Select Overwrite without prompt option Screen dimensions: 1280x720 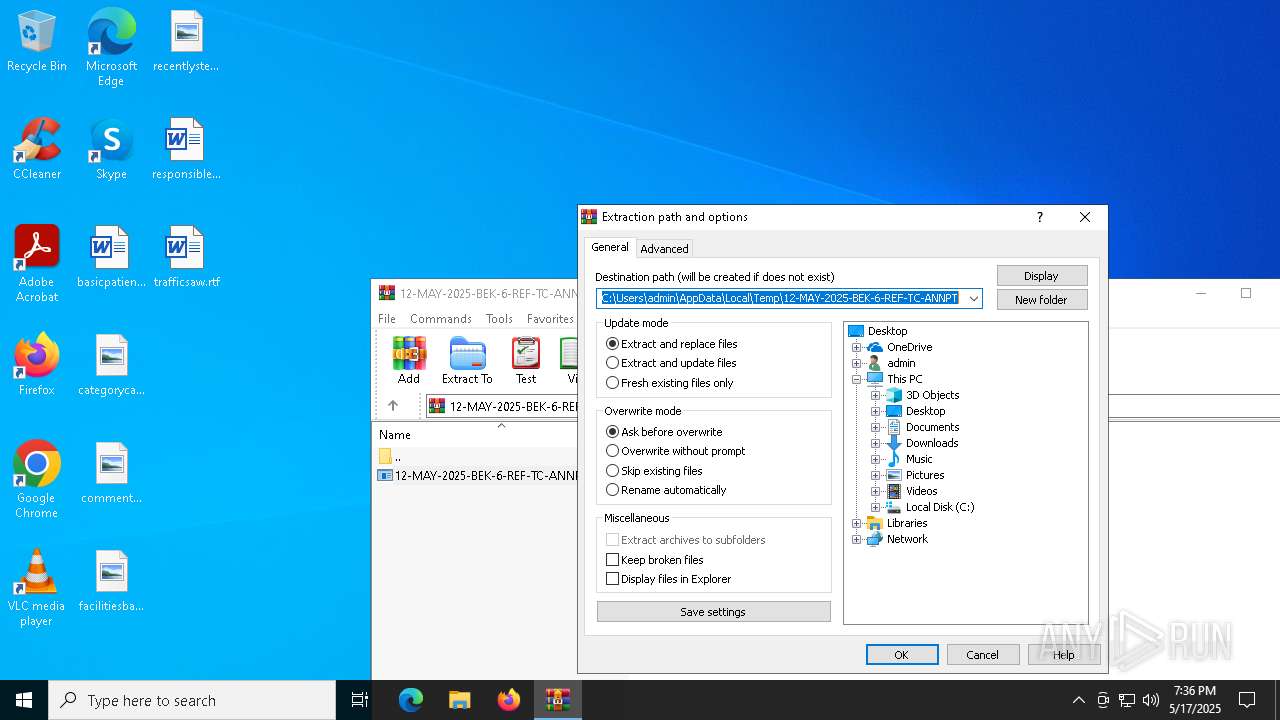pos(676,451)
